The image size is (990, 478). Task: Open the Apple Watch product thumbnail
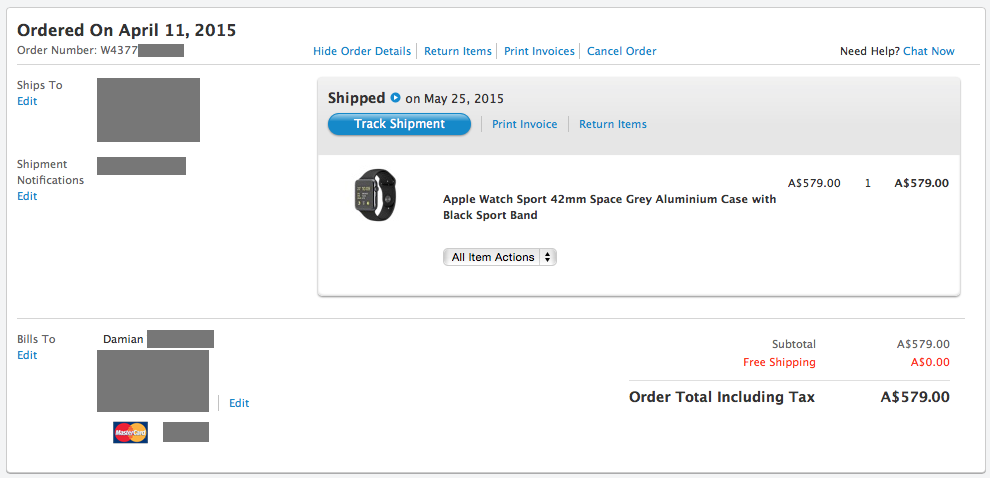[376, 194]
